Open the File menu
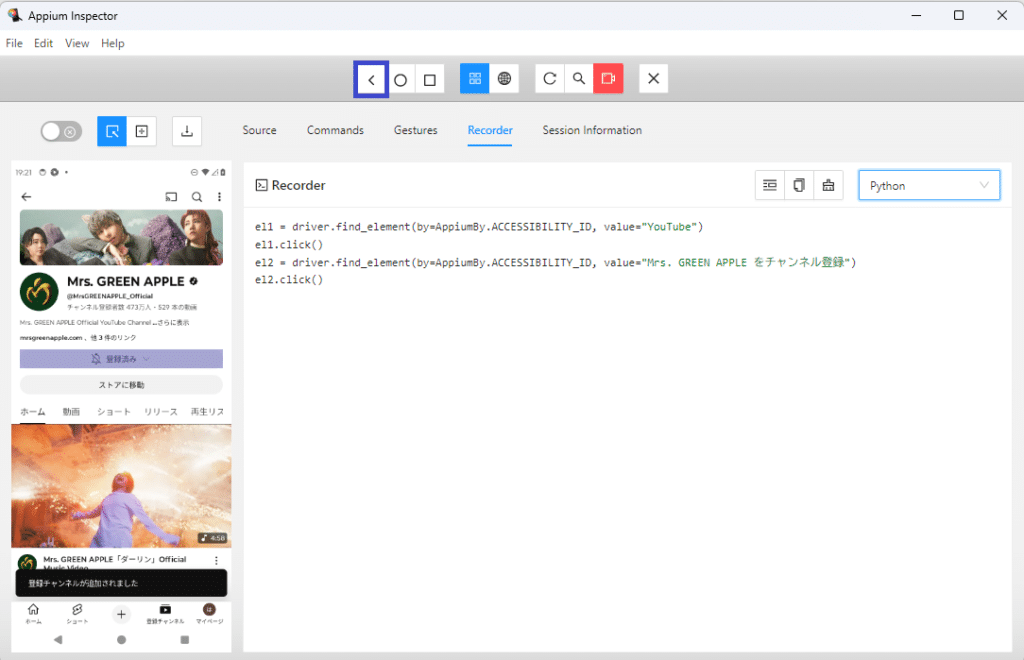Screen dimensions: 1024x660 click(x=14, y=43)
